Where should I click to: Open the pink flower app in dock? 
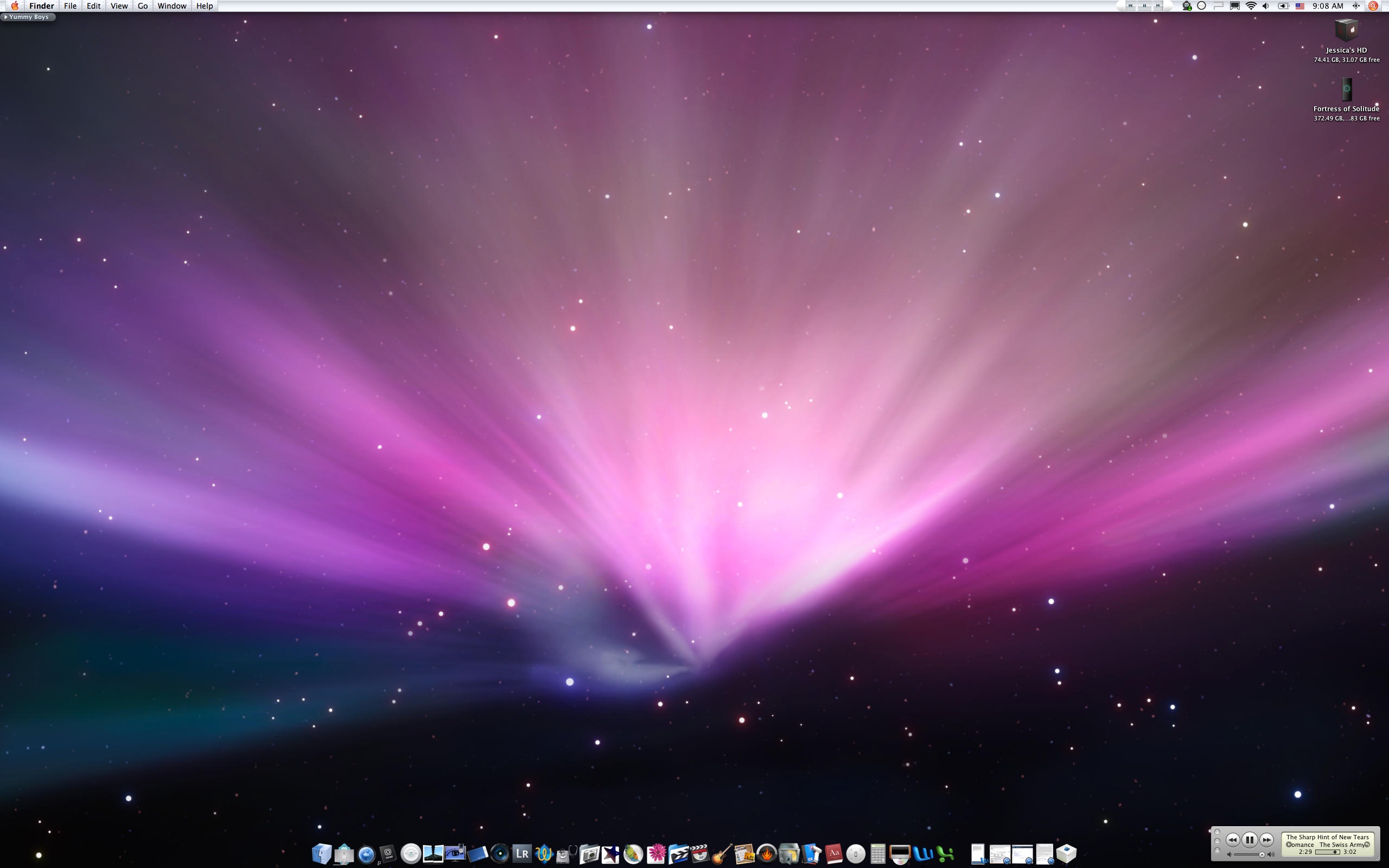click(x=656, y=854)
